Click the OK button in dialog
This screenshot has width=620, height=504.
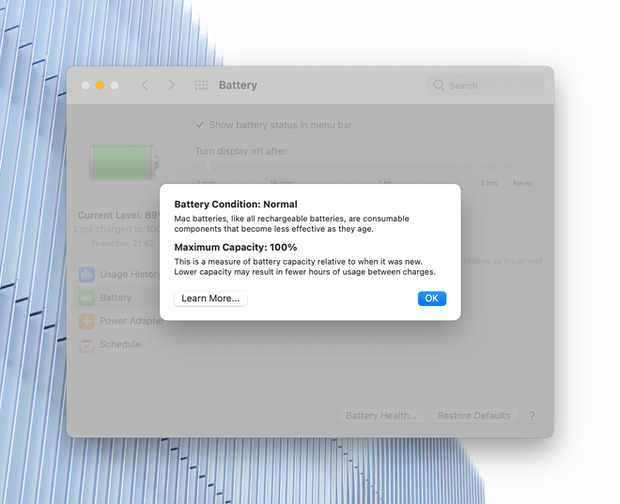(x=431, y=298)
